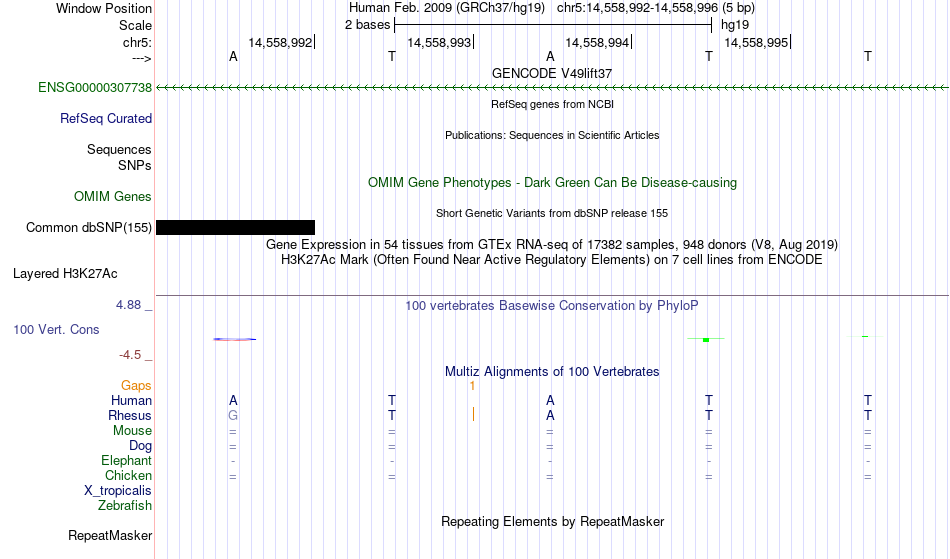Click the H3K27Ac Mark ENCODE title
Image resolution: width=950 pixels, height=559 pixels.
552,260
